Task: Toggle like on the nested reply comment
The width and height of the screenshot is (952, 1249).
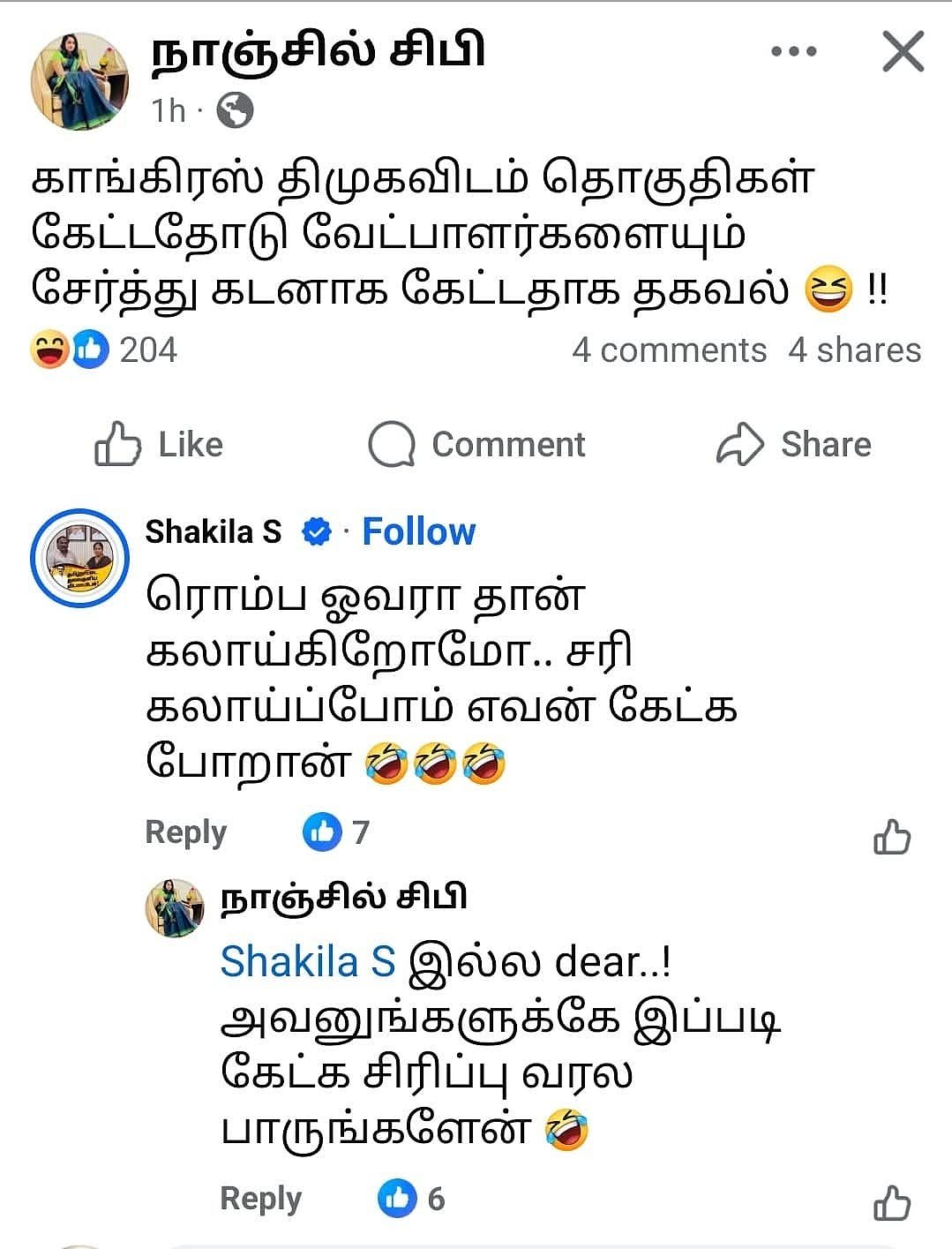Action: [x=892, y=1202]
